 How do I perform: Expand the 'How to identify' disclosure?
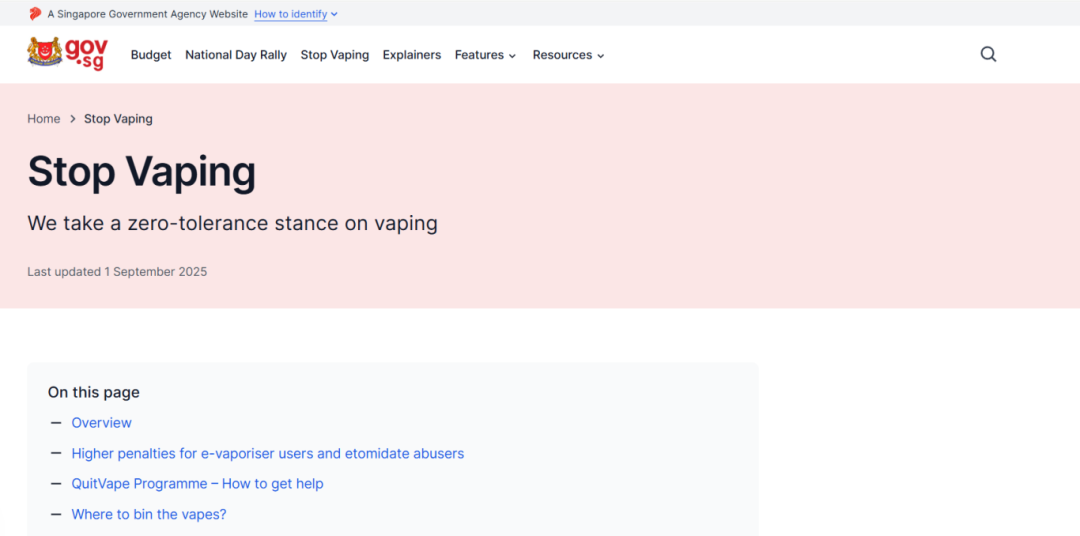[x=296, y=14]
